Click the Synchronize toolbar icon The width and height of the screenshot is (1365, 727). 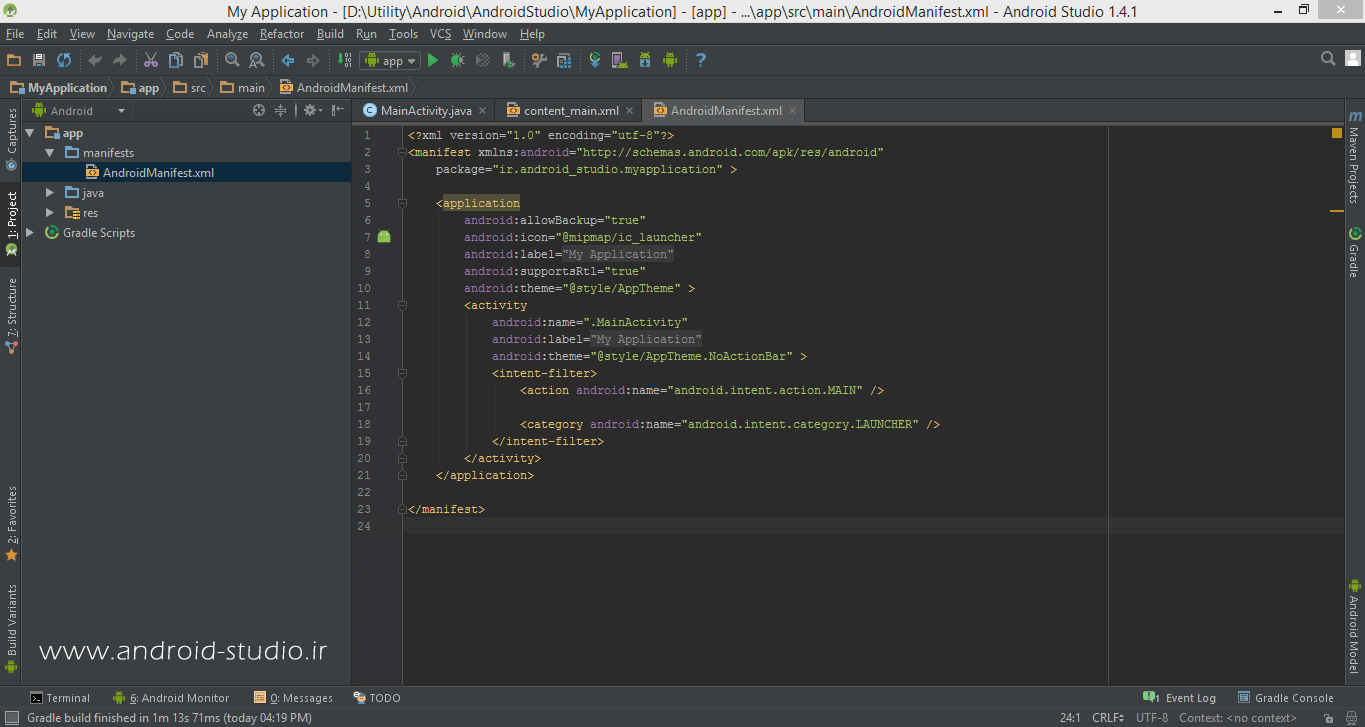click(x=64, y=60)
